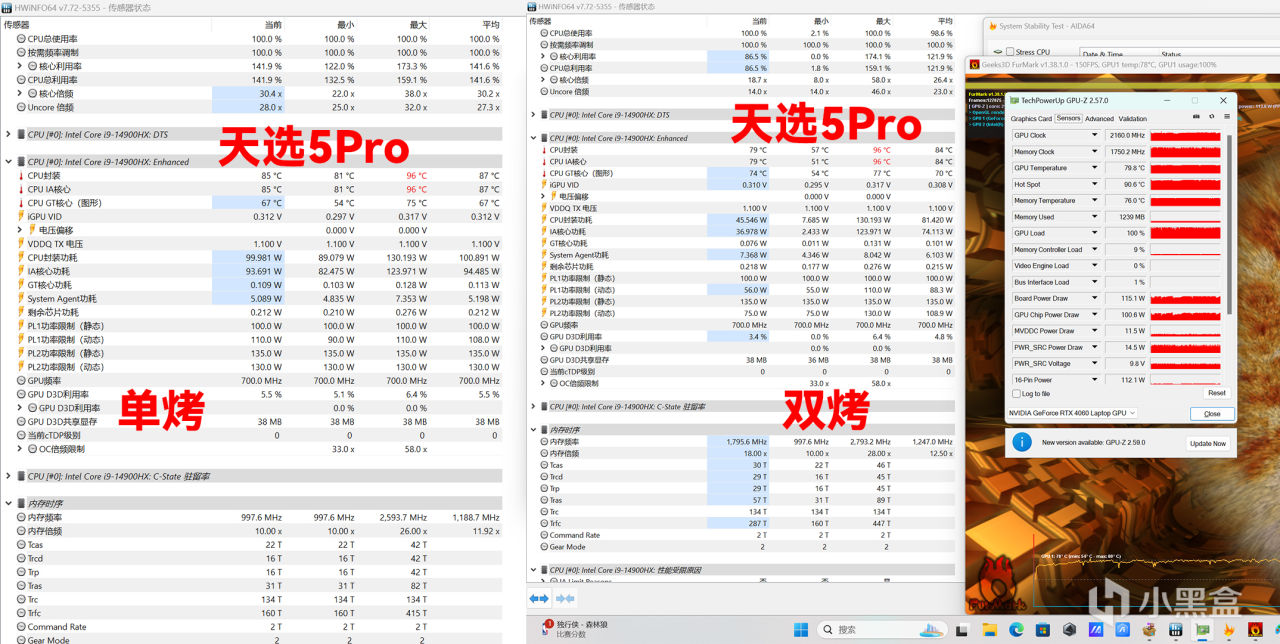Collapse the Enhanced CPU group in 单烤 window

coord(9,162)
